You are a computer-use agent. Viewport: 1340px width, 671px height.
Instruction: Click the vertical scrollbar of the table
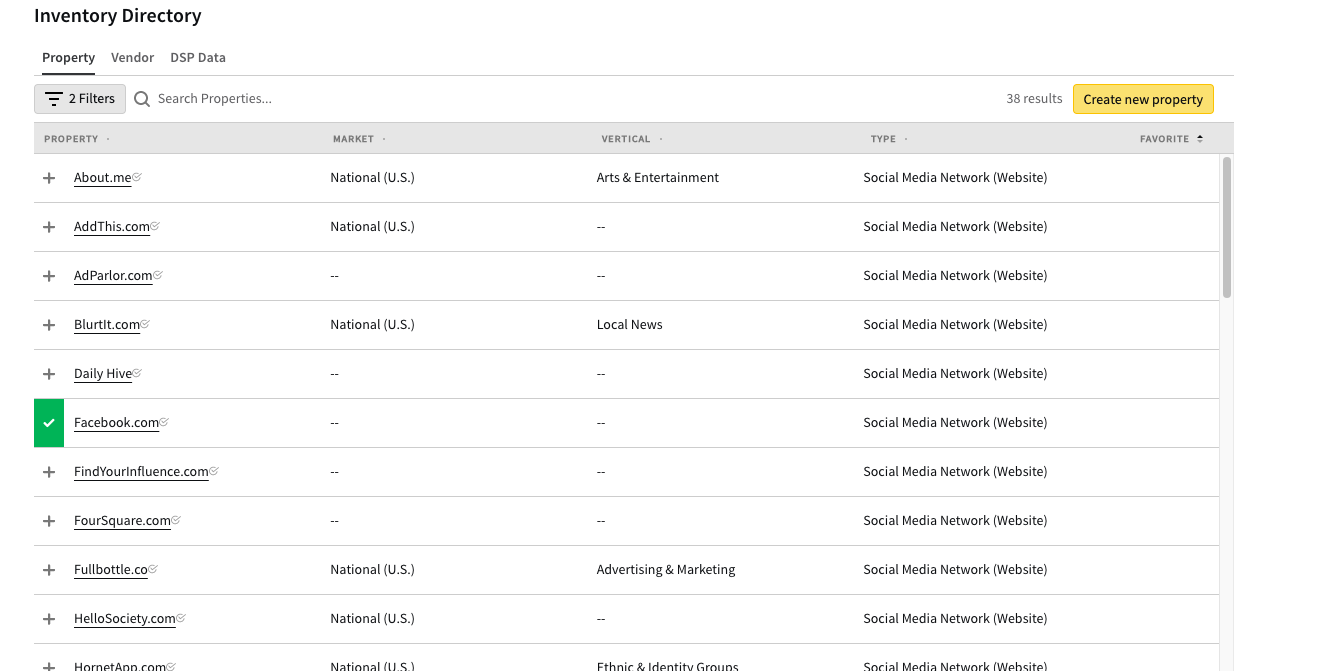1227,227
